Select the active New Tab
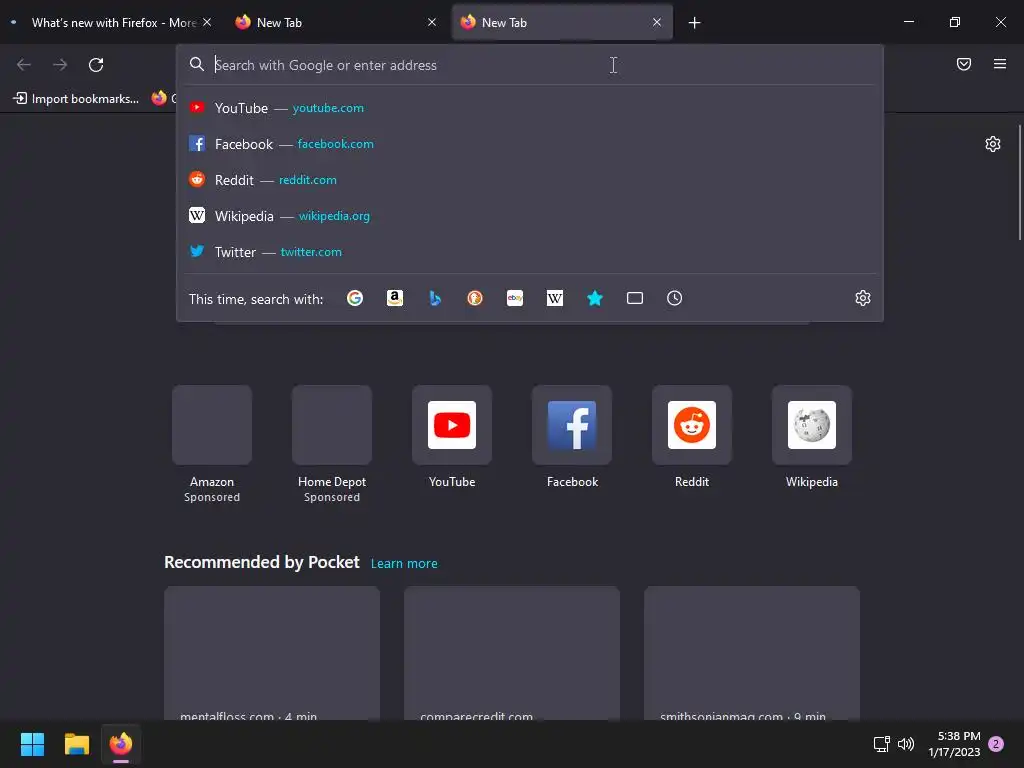Viewport: 1024px width, 768px height. pyautogui.click(x=562, y=23)
